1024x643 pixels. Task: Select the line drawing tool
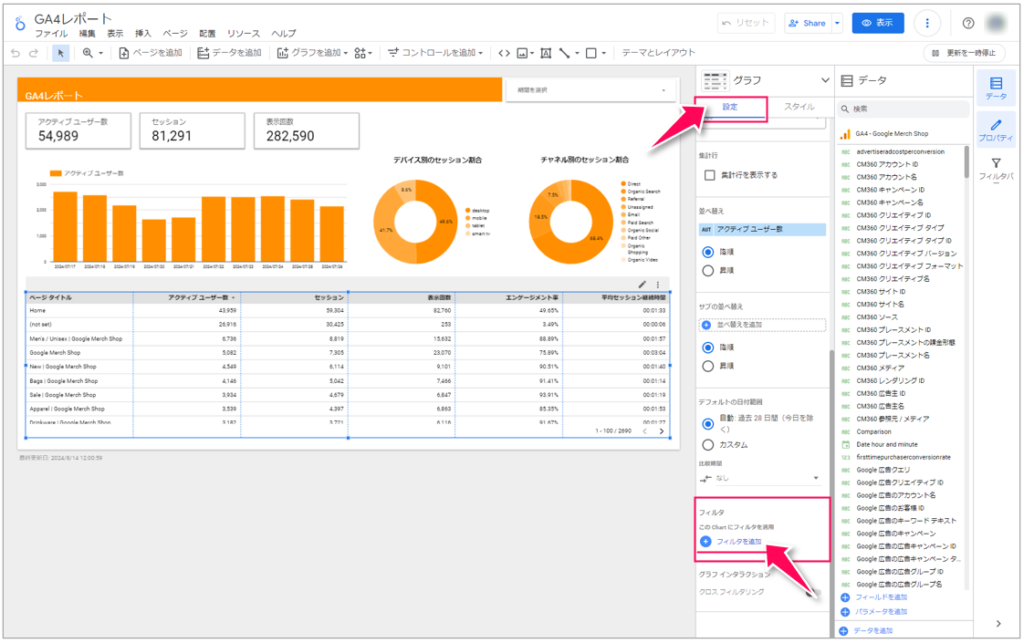coord(564,53)
